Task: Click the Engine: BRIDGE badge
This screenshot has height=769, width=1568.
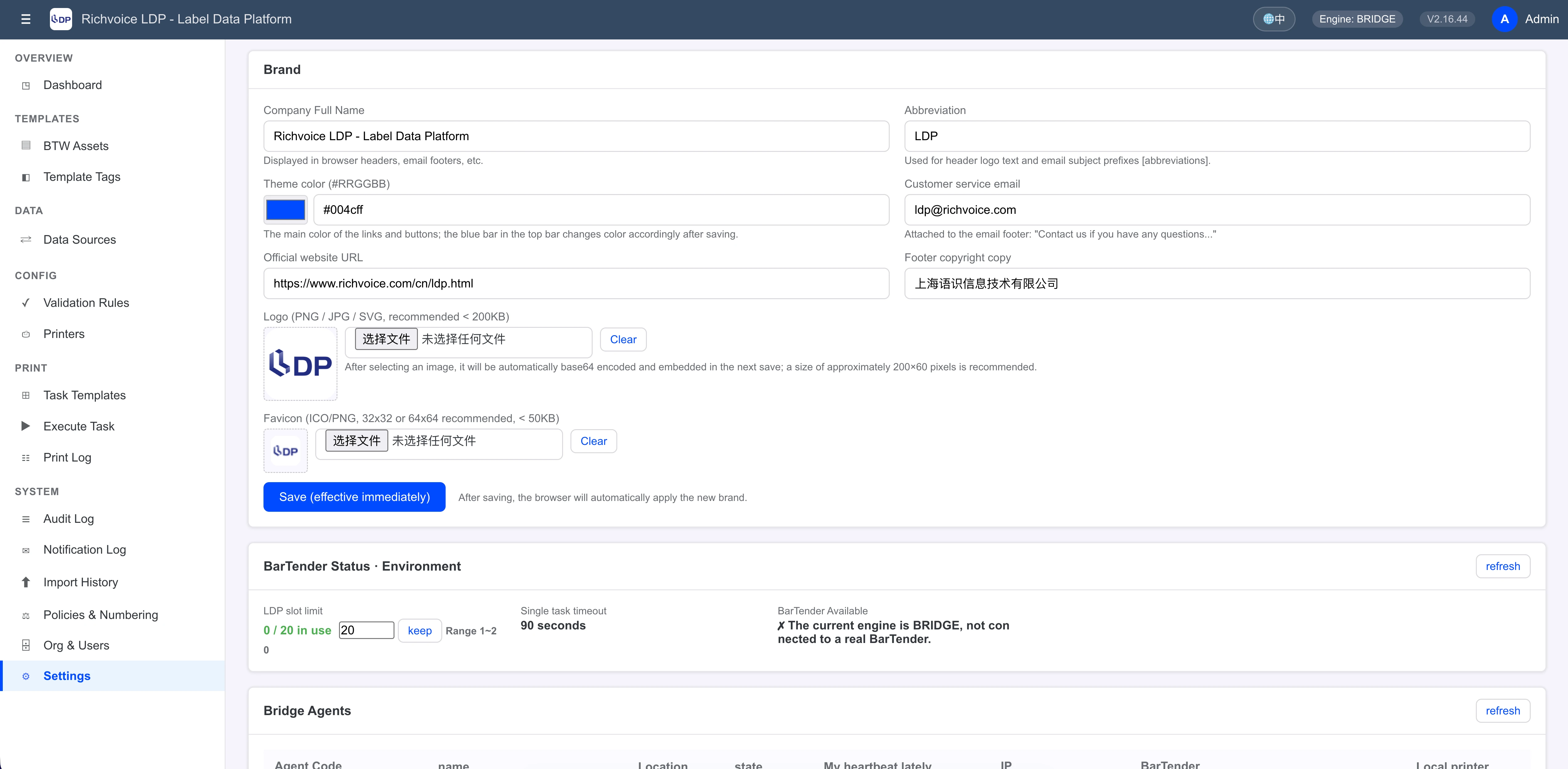Action: click(x=1357, y=19)
